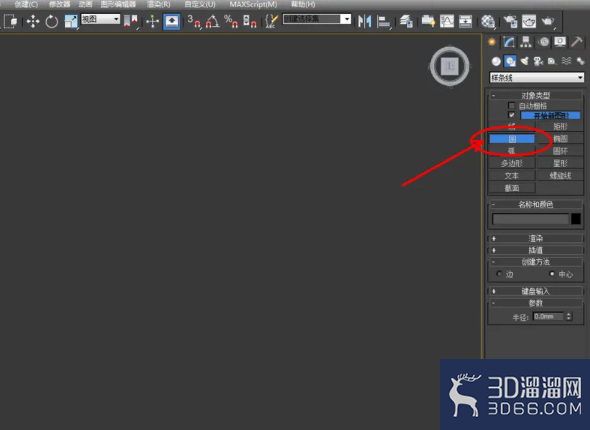
Task: Click the 圆 shape button
Action: (512, 139)
